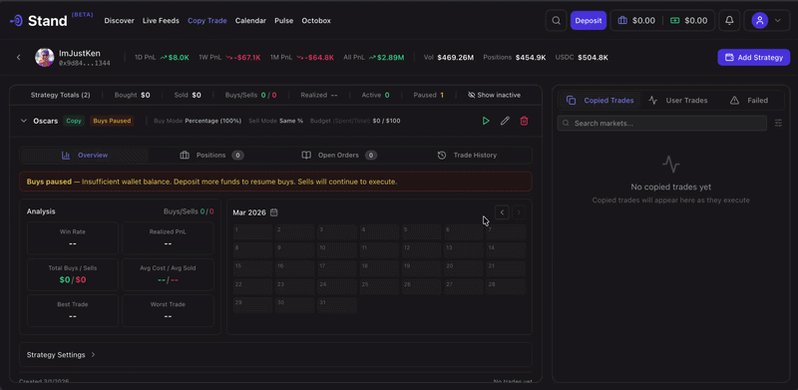Click the wallet address 0x9d84...1344

84,63
